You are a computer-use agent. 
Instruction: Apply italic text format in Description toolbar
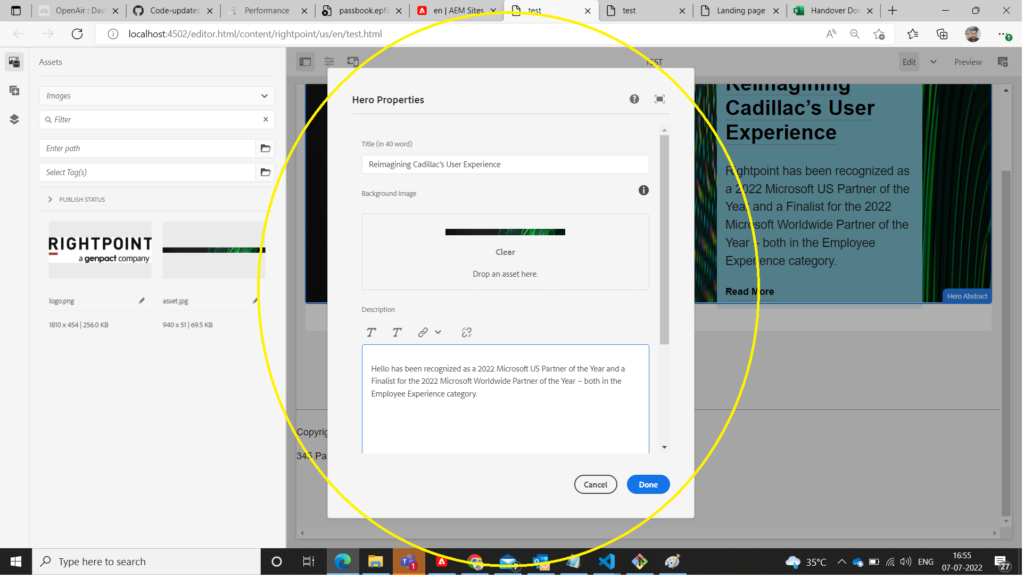(396, 332)
